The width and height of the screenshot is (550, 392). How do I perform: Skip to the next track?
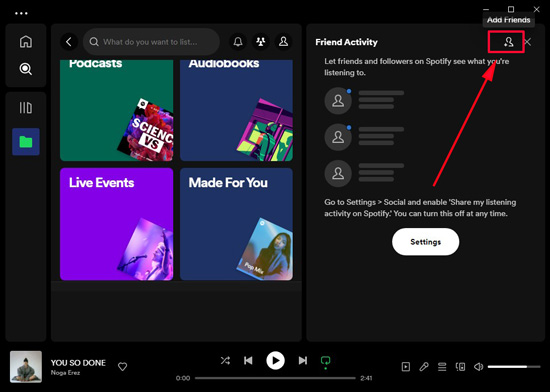303,360
